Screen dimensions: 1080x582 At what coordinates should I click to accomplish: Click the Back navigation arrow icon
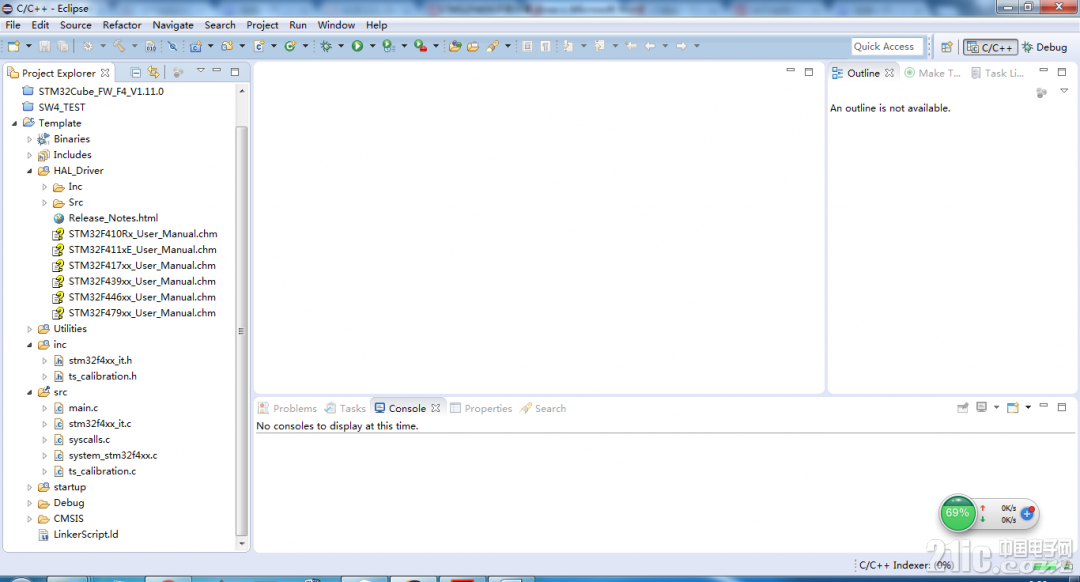650,46
